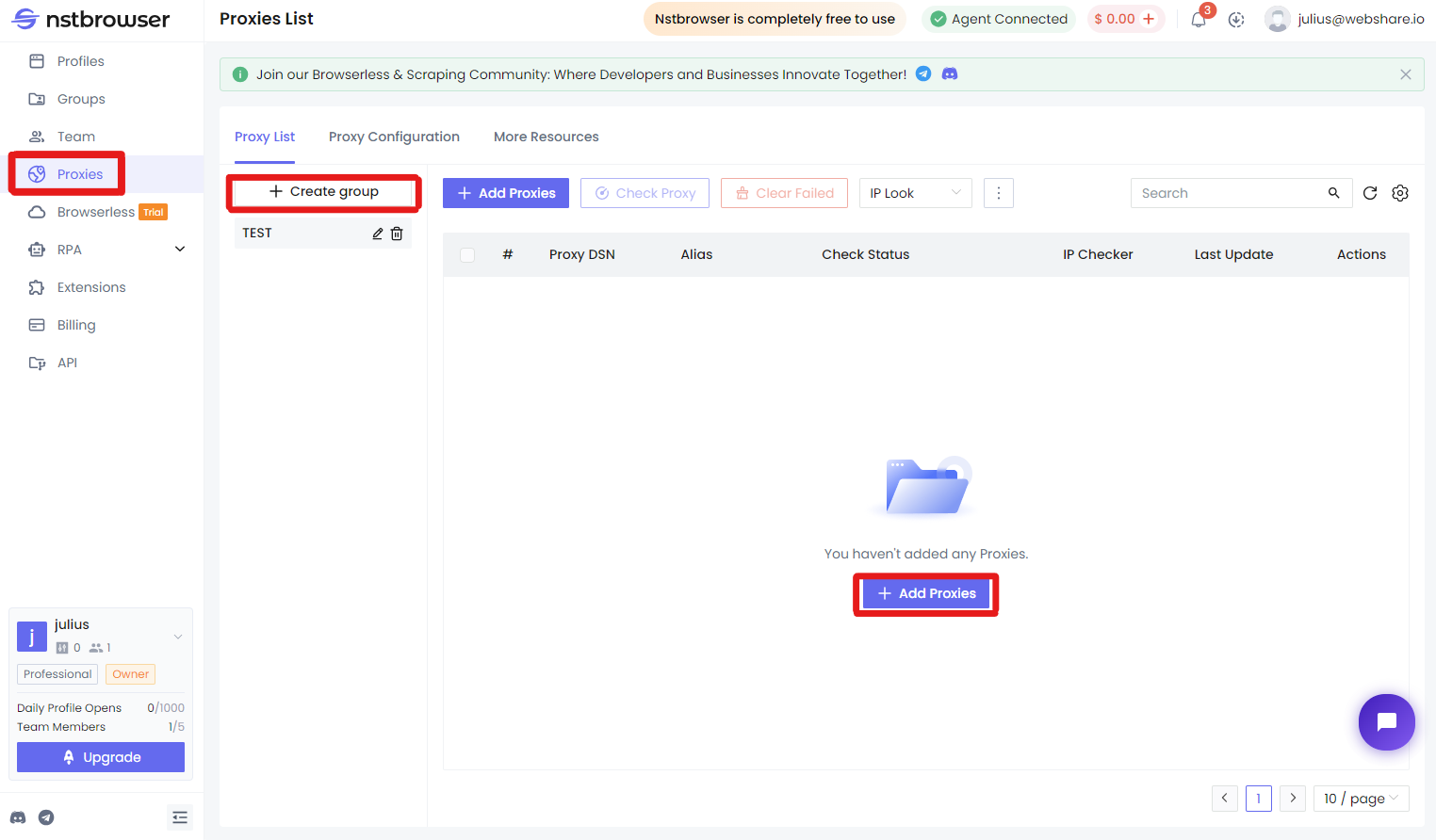Expand the julius team switcher chevron

[x=178, y=638]
